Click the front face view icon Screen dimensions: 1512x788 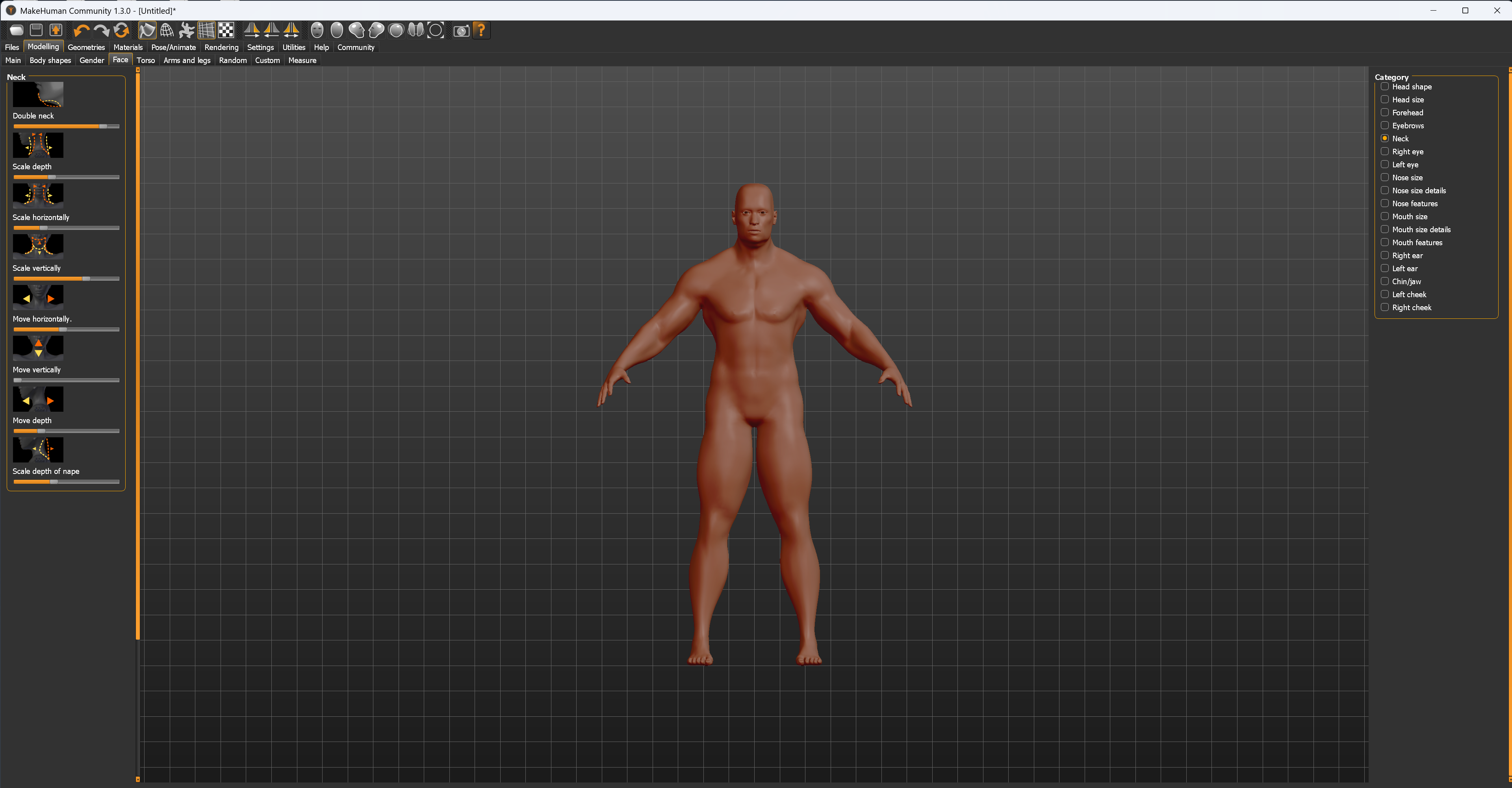click(317, 30)
